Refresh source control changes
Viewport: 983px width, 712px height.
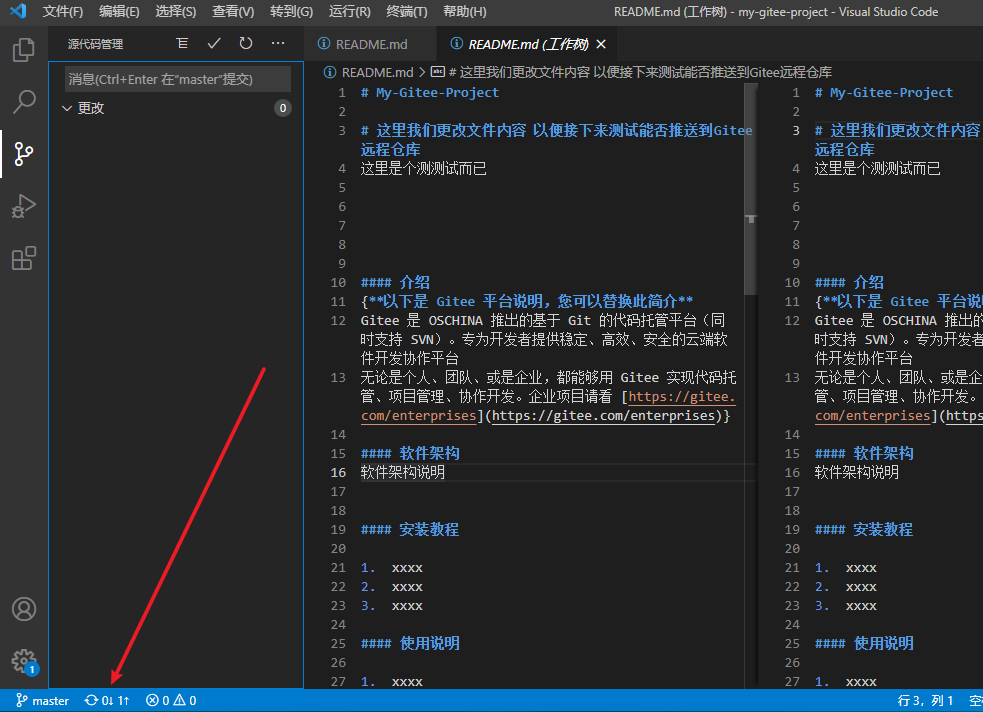point(246,43)
